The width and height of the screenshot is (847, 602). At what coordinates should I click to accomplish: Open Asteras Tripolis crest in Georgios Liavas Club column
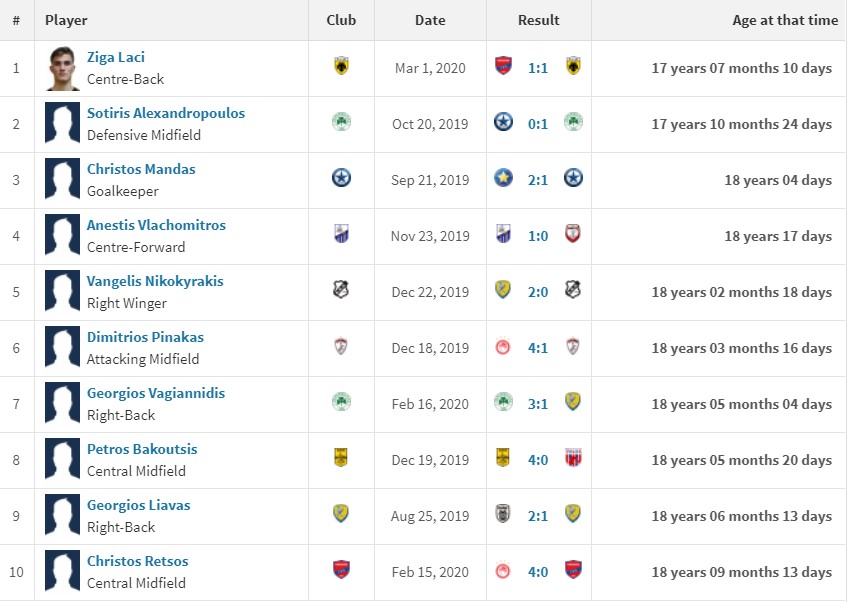(x=341, y=514)
